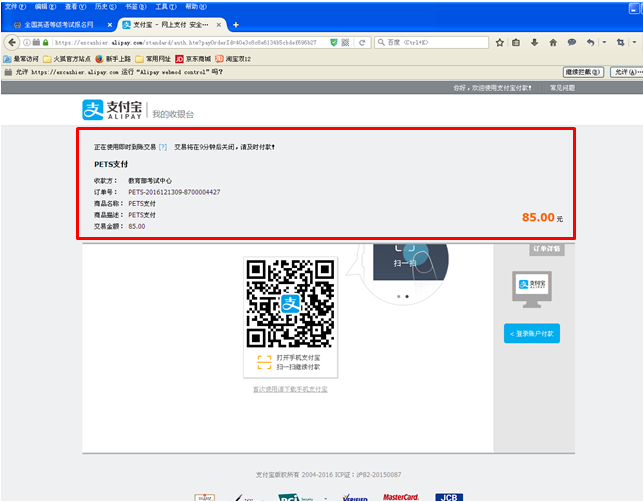Screen dimensions: 643x502
Task: Switch to the 全国英语等级考试报名网 tab
Action: 58,24
